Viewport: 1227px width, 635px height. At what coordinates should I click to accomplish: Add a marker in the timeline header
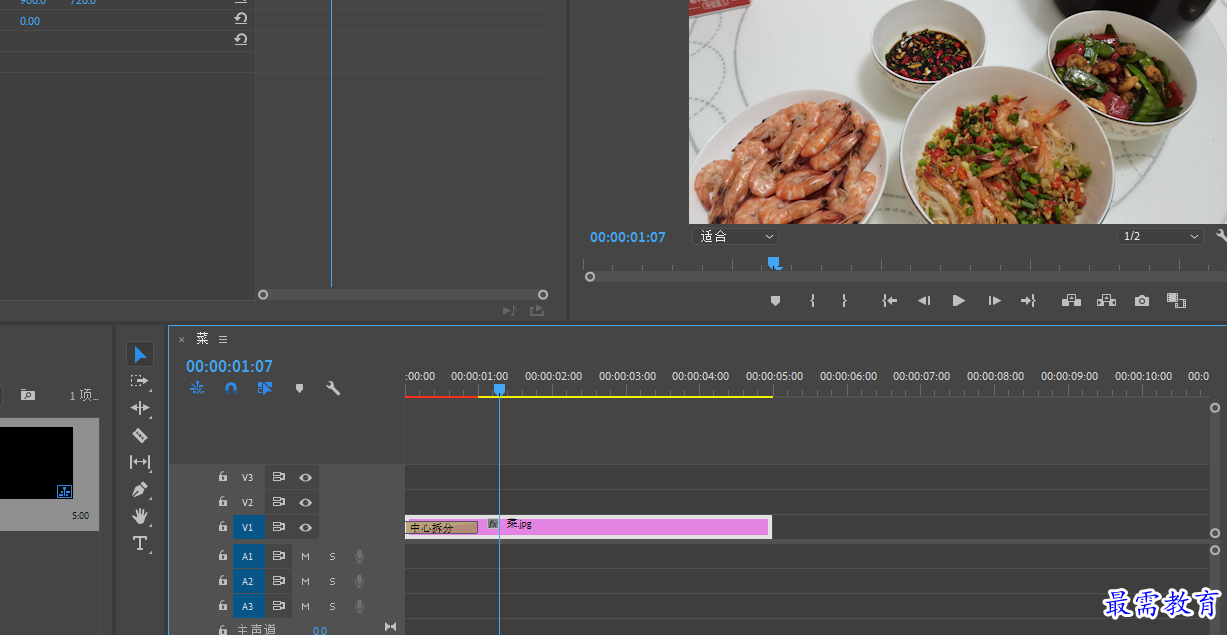pyautogui.click(x=299, y=388)
